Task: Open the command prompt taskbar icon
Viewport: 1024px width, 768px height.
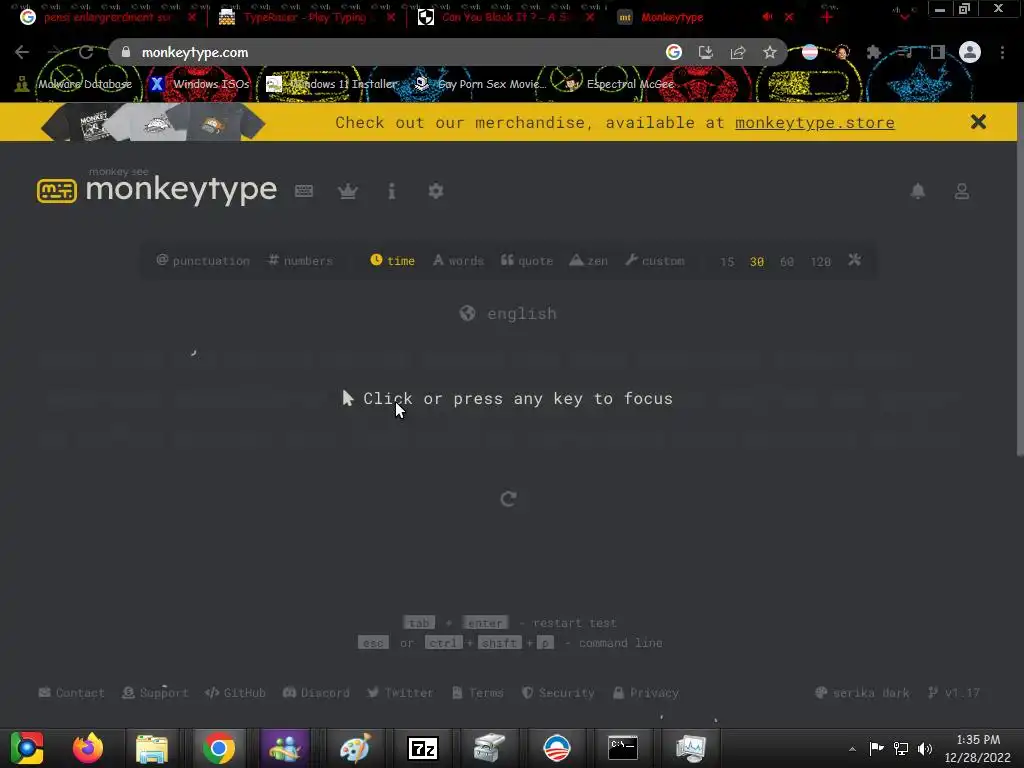Action: click(622, 748)
